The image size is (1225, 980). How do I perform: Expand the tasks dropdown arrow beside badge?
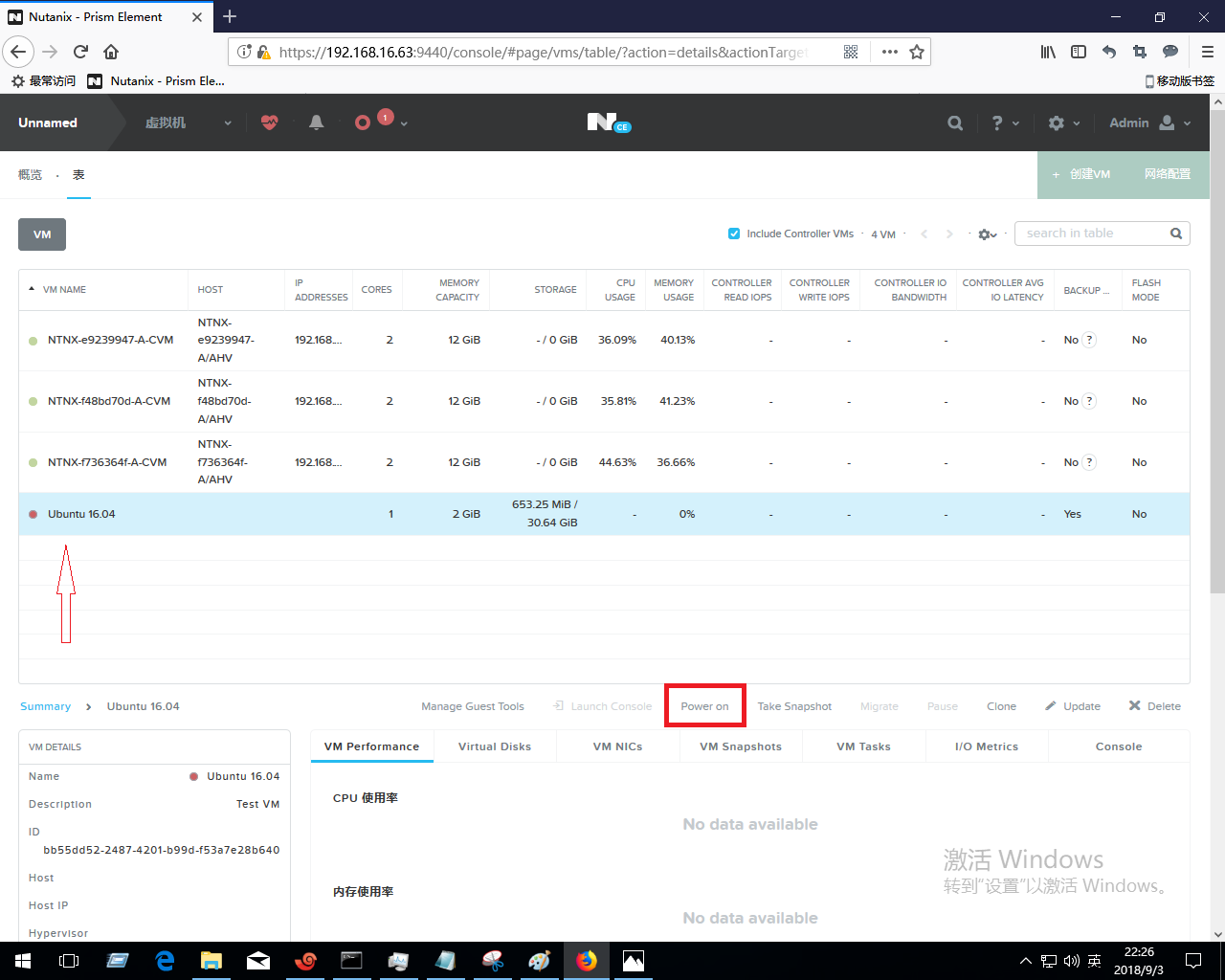tap(404, 123)
